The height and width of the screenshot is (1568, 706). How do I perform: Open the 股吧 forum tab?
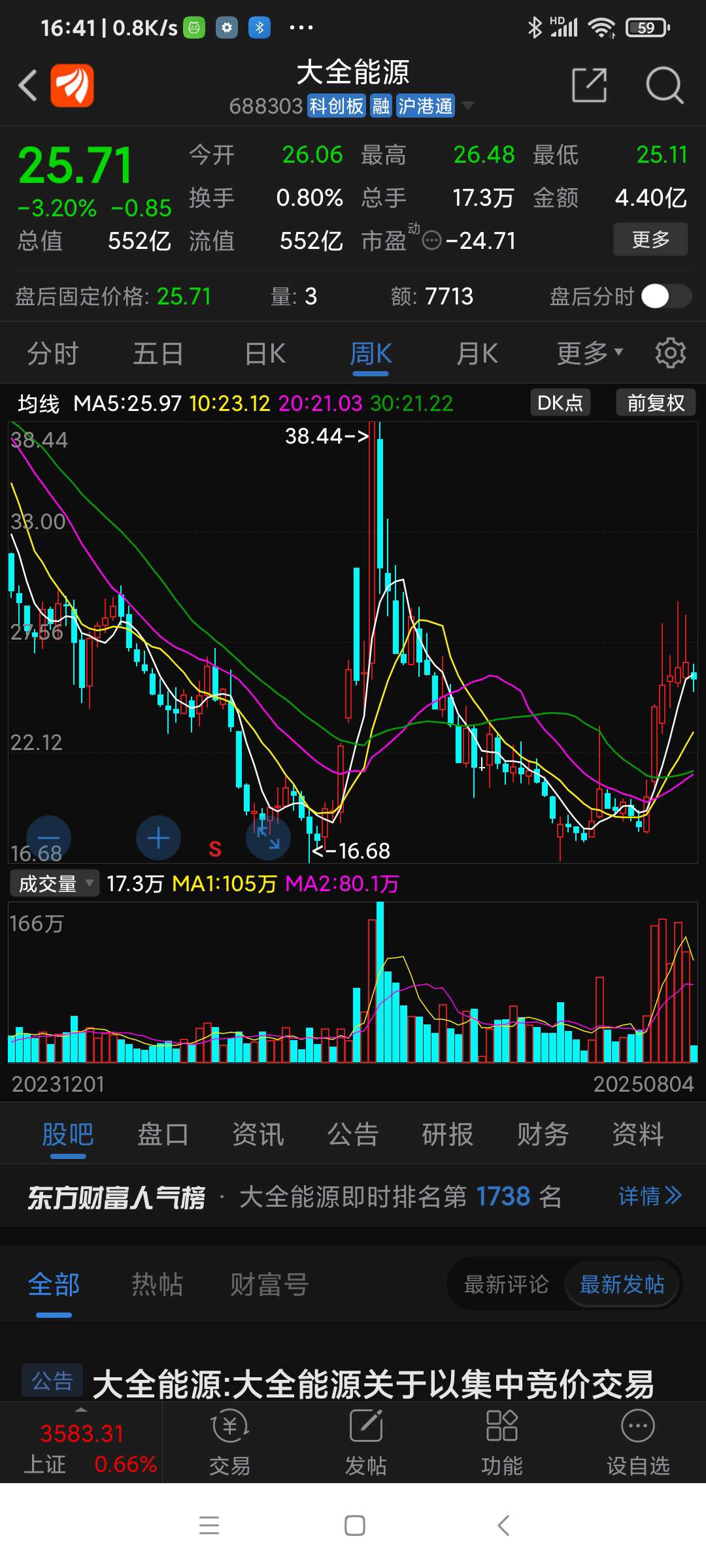pyautogui.click(x=68, y=1134)
